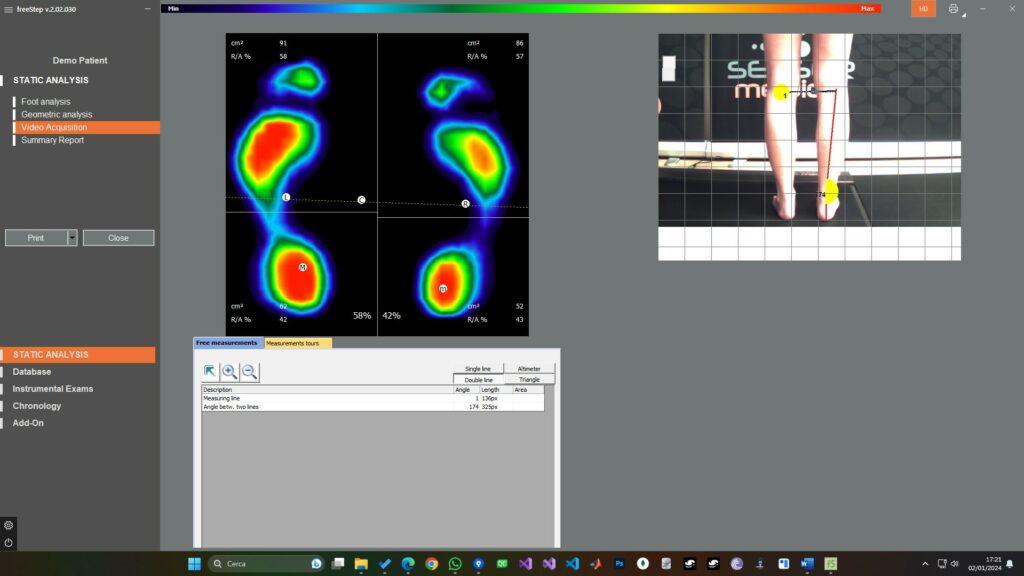
Task: Toggle HD mode in the title bar
Action: pos(924,8)
